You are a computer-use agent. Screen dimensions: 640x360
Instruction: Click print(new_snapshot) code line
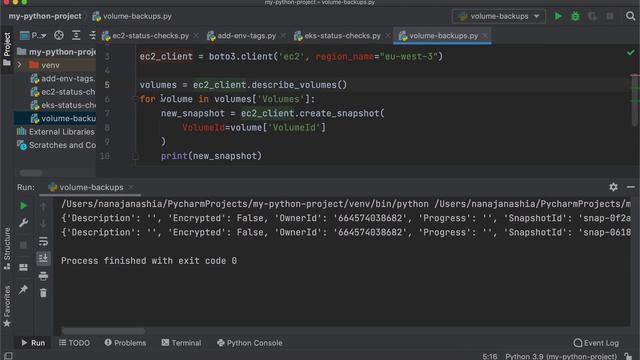(x=211, y=156)
